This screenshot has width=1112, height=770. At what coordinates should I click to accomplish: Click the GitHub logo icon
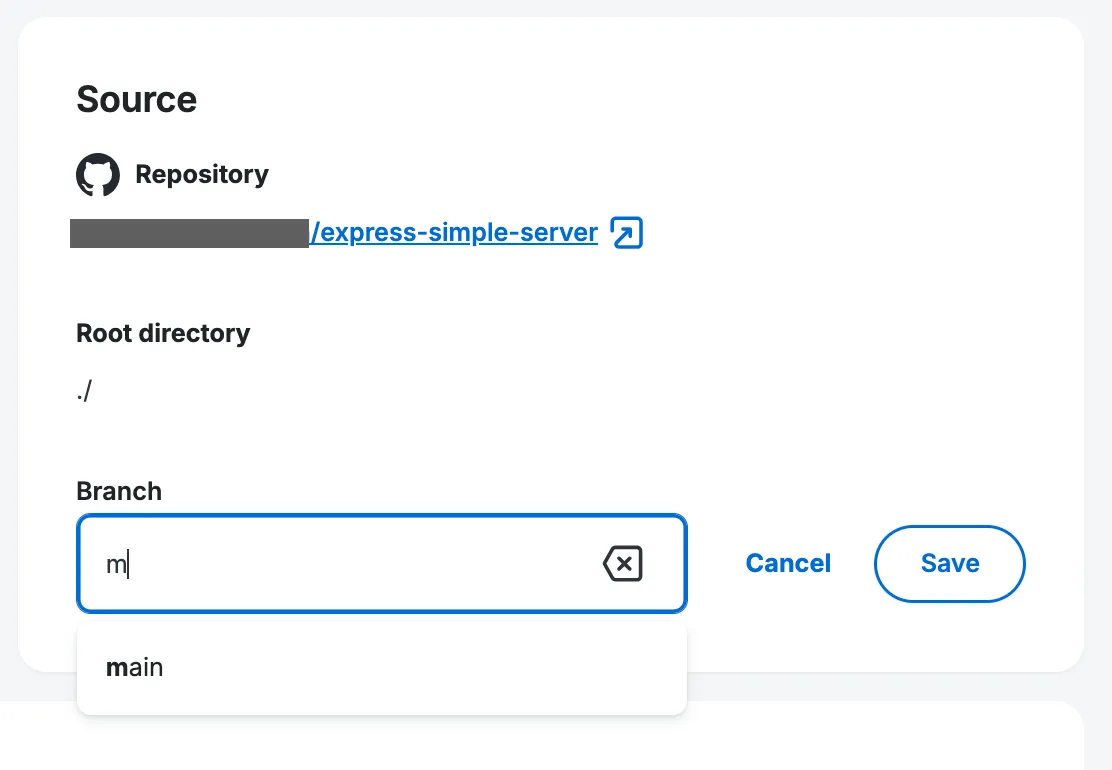(x=98, y=175)
